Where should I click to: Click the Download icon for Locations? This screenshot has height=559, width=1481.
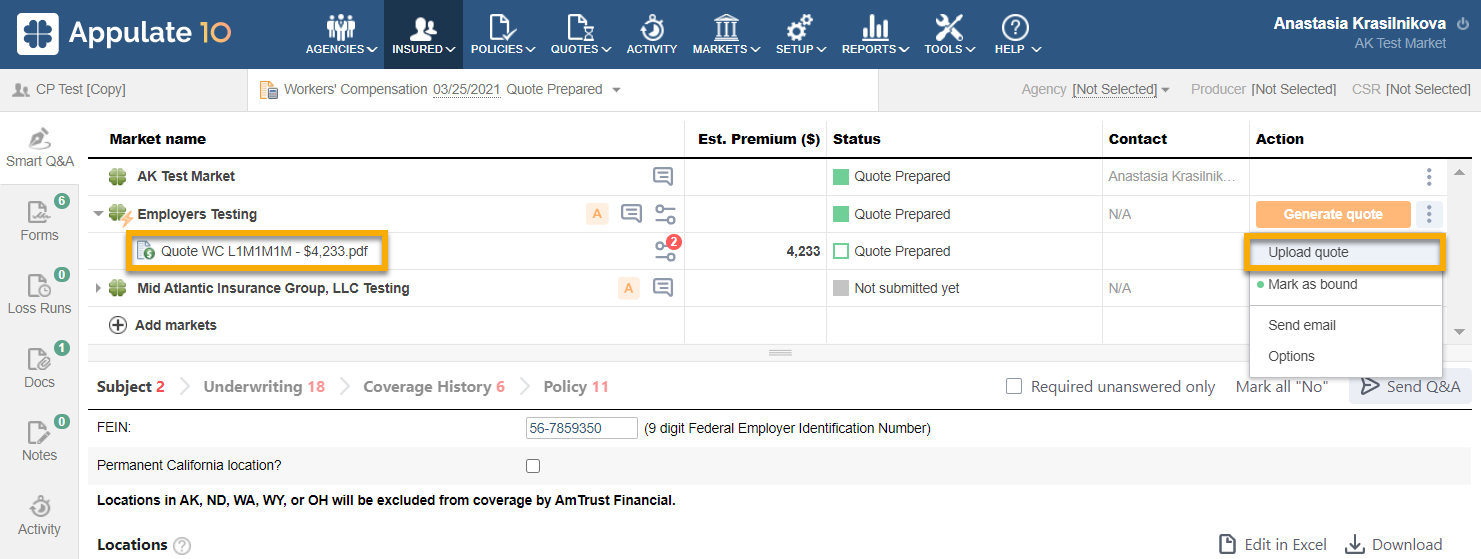click(x=1355, y=544)
